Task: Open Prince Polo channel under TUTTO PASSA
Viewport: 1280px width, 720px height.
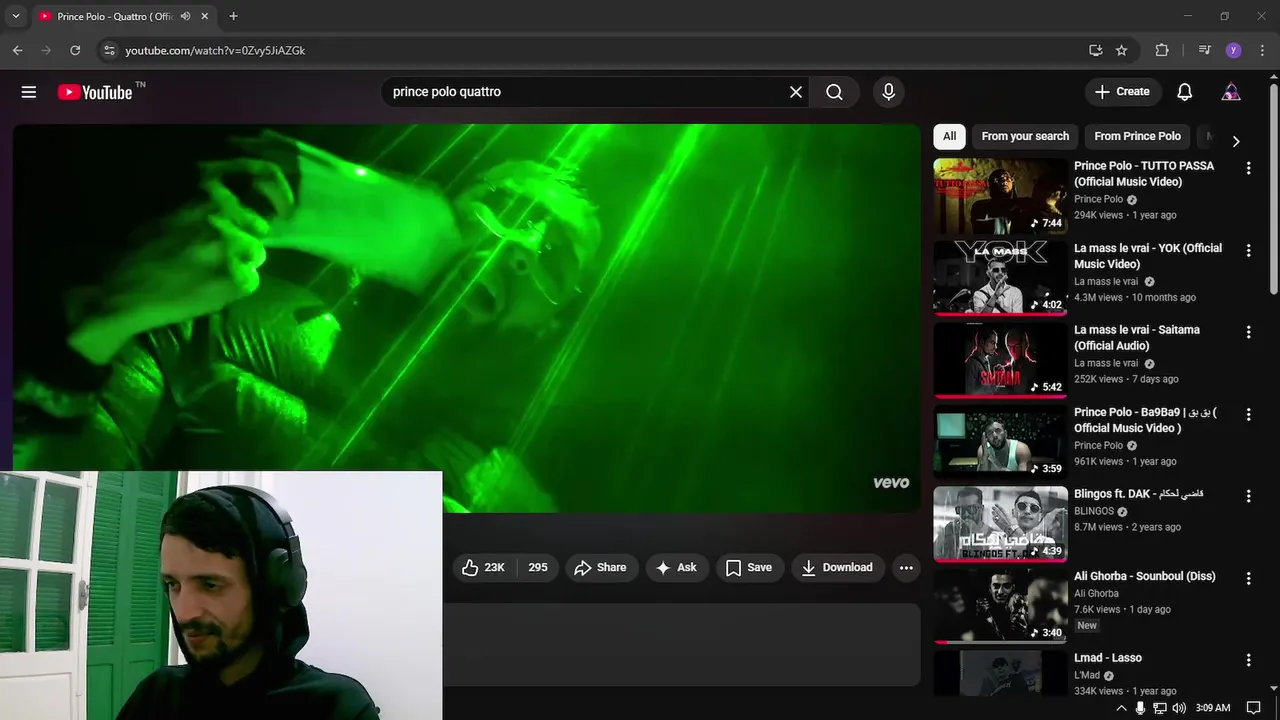Action: pos(1098,199)
